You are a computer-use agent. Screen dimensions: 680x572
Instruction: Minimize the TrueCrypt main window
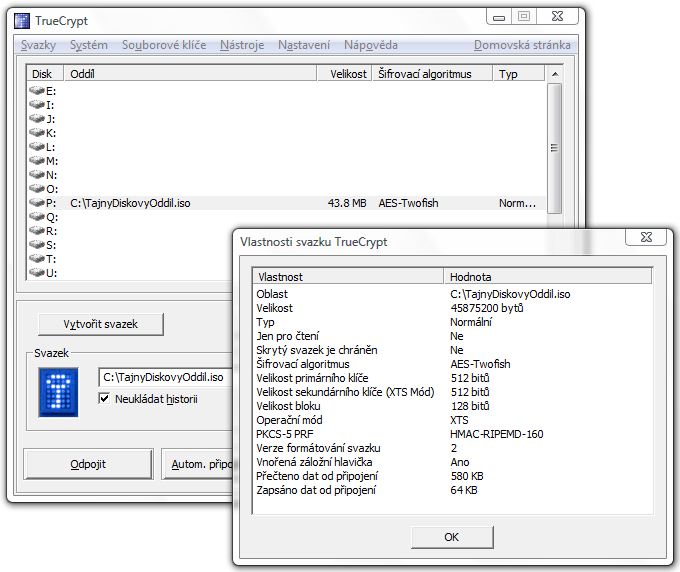click(x=499, y=17)
